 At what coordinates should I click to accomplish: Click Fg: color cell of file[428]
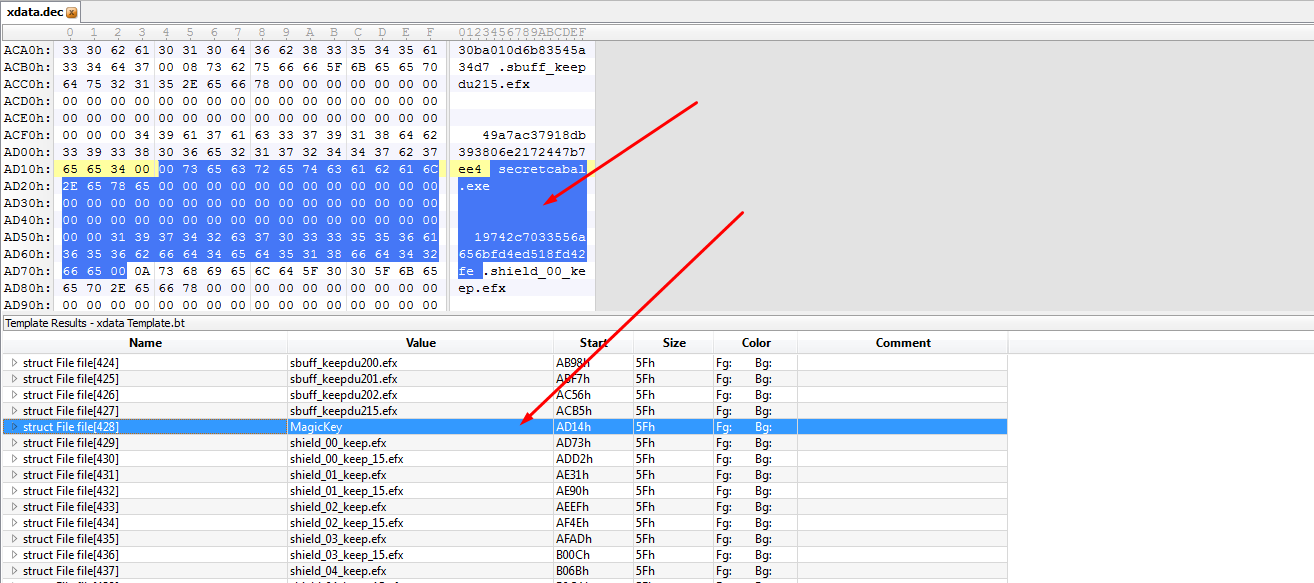click(x=724, y=427)
